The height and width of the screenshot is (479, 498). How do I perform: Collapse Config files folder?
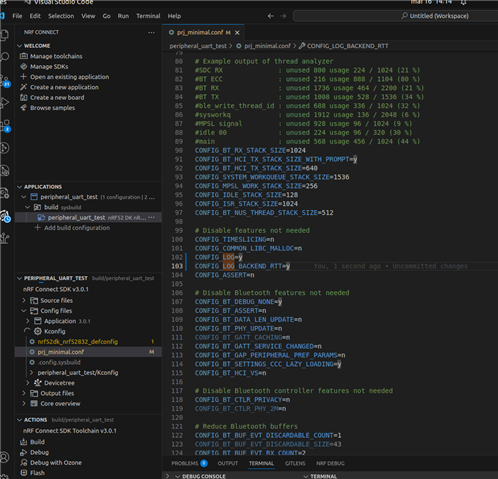(x=24, y=311)
